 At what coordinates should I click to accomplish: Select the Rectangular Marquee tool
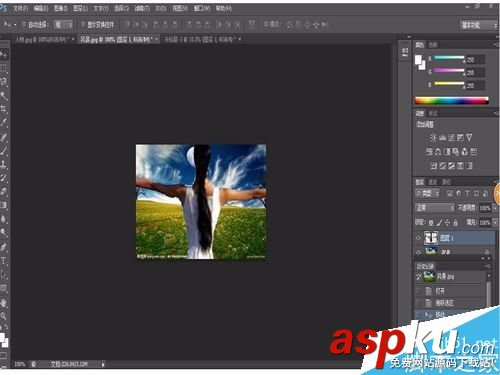click(x=4, y=68)
